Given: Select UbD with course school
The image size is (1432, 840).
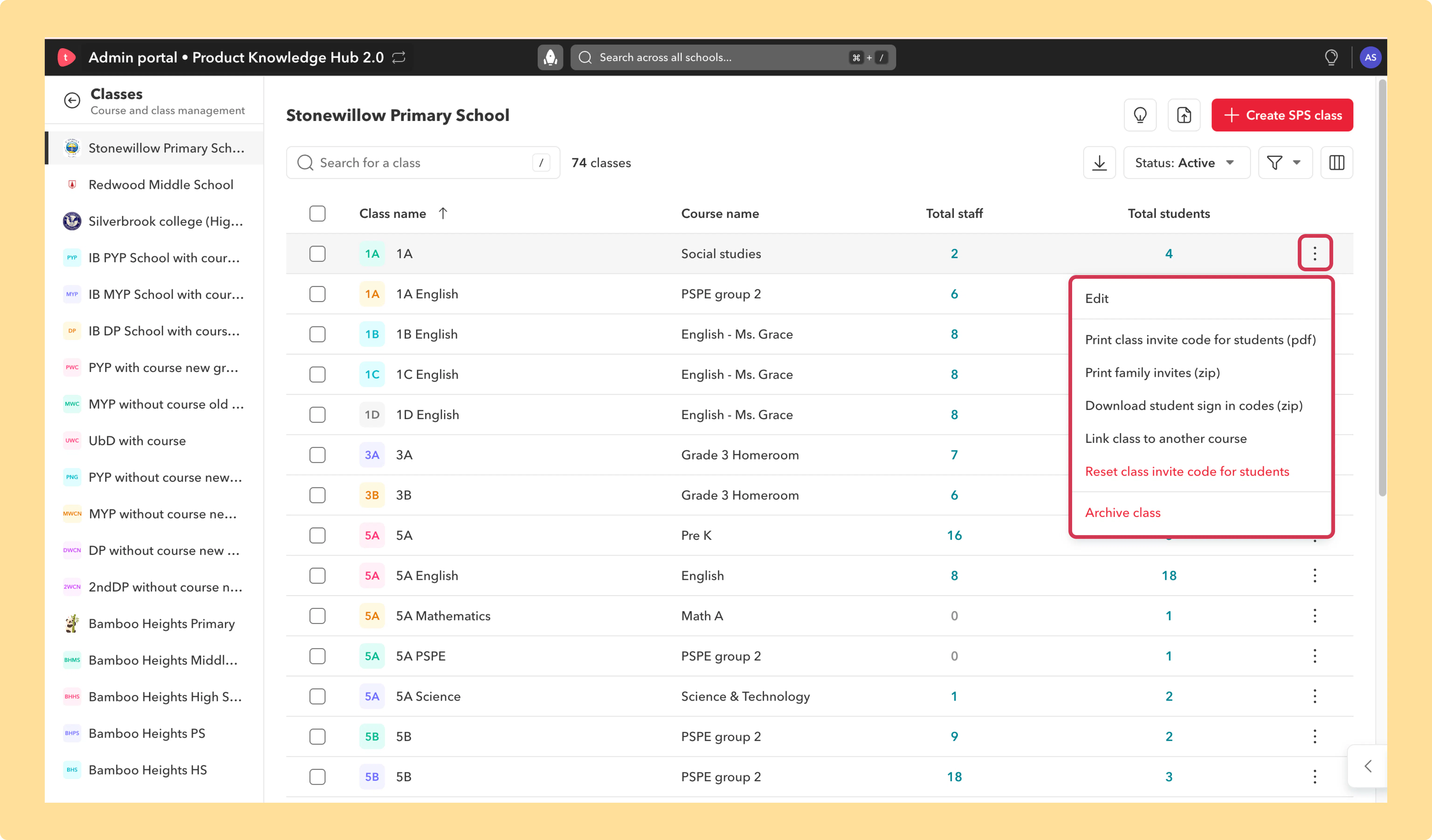Looking at the screenshot, I should (x=155, y=441).
